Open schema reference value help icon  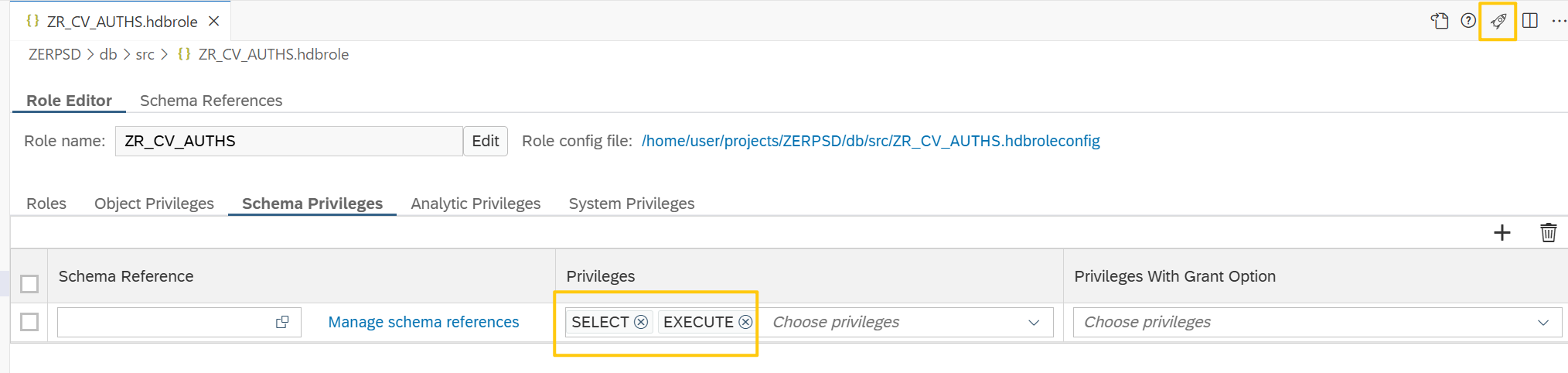click(x=282, y=322)
